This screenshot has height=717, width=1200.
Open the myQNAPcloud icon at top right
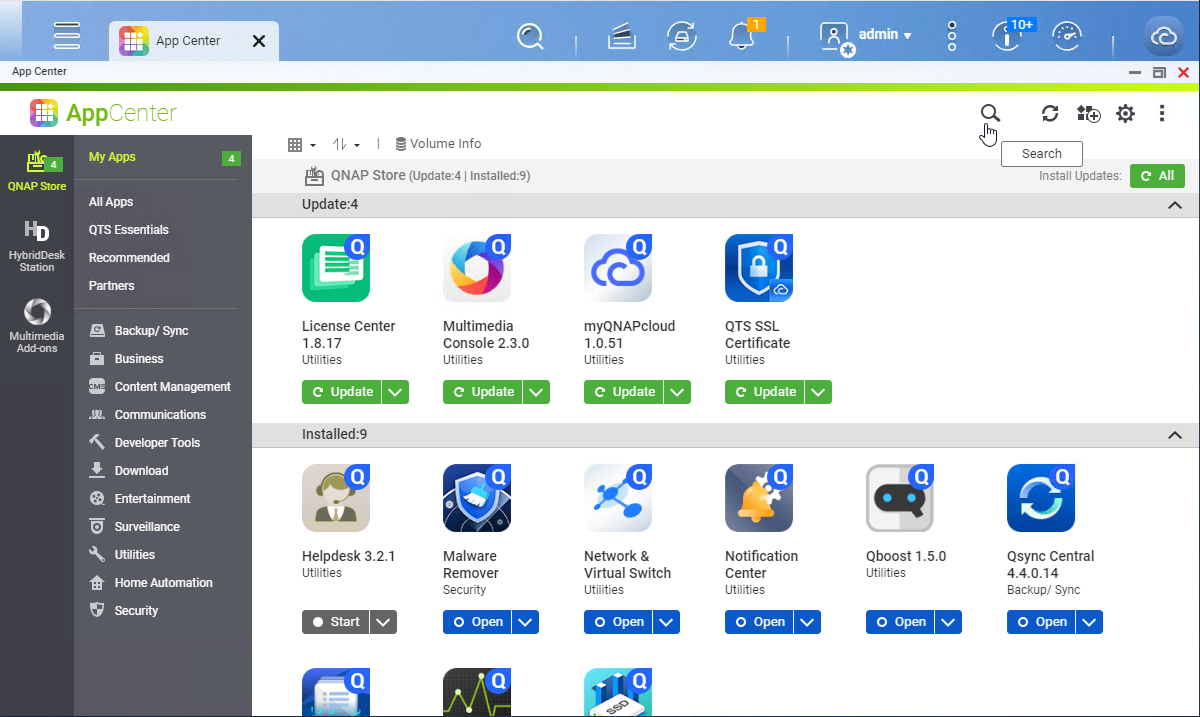1164,37
